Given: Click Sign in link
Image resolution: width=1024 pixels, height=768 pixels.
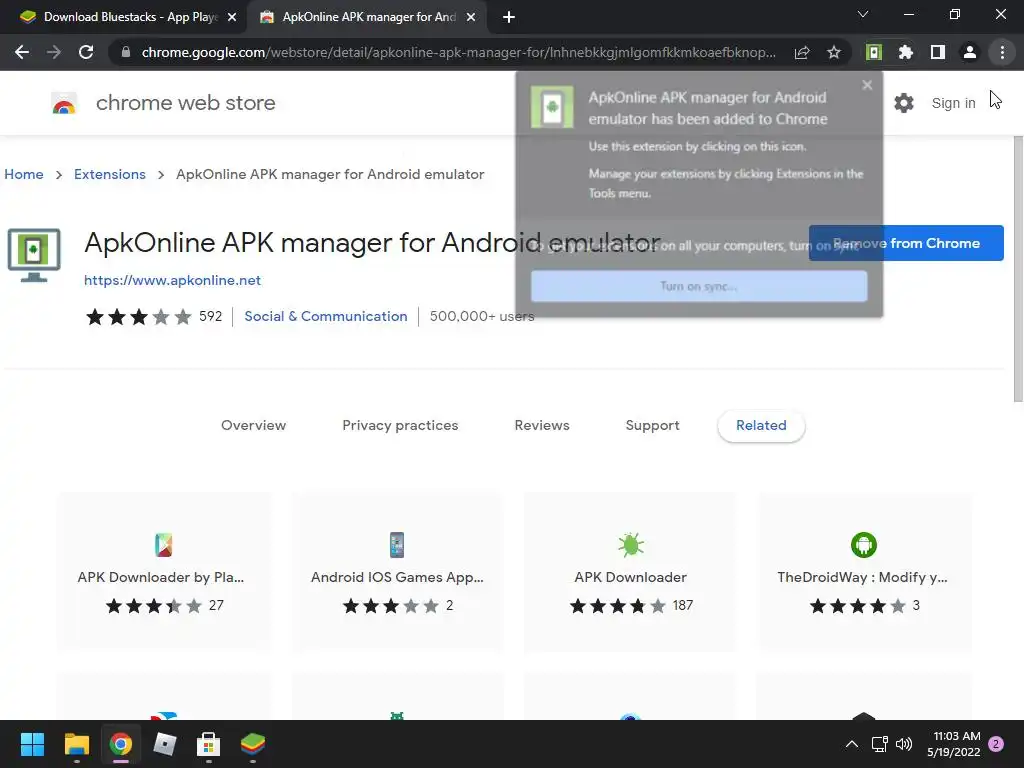Looking at the screenshot, I should tap(953, 103).
